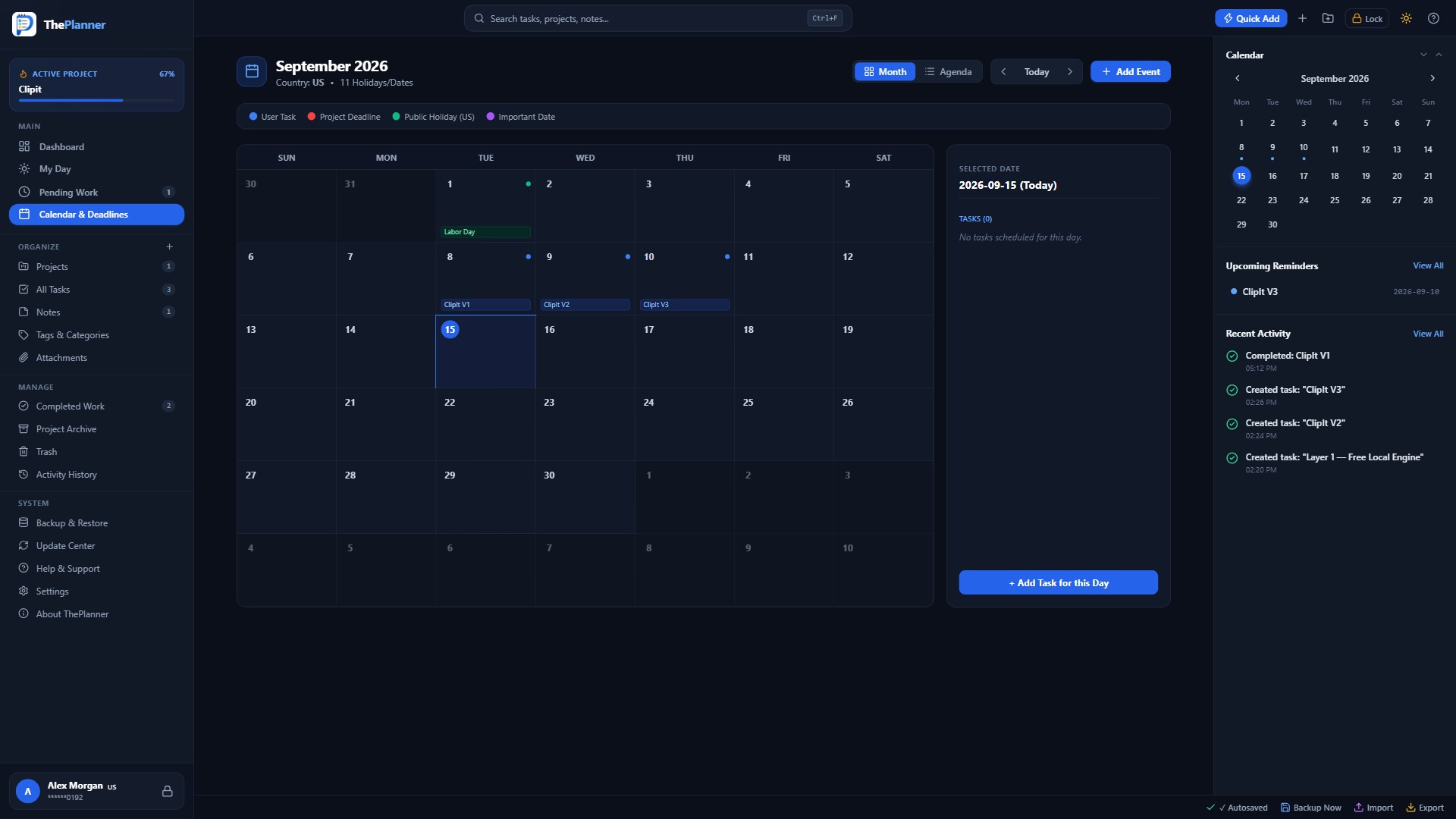This screenshot has width=1456, height=819.
Task: Switch to Month view
Action: [885, 71]
